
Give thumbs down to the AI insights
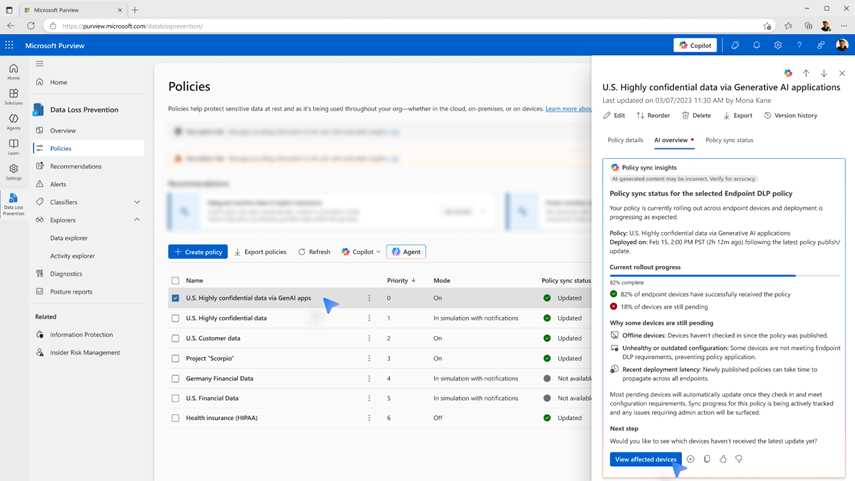point(739,459)
